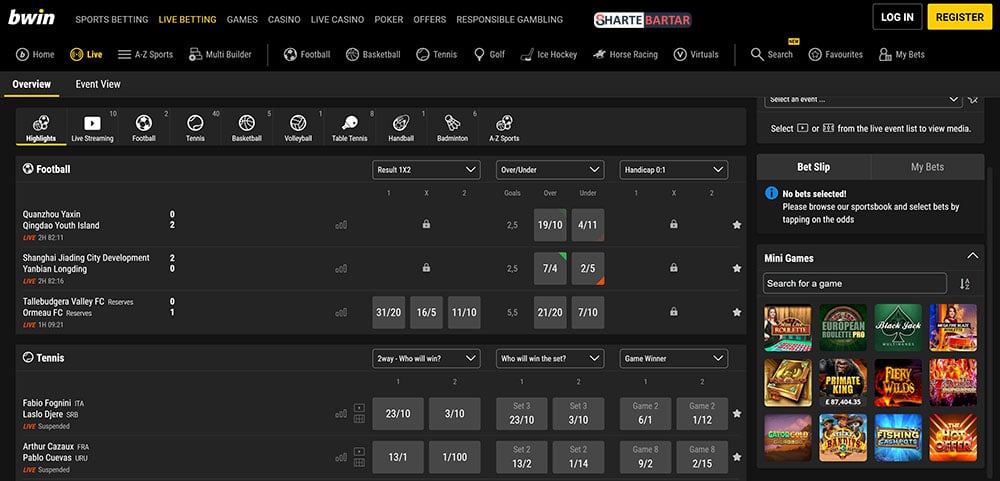Image resolution: width=1000 pixels, height=481 pixels.
Task: Collapse the Mini Games panel
Action: pyautogui.click(x=973, y=256)
